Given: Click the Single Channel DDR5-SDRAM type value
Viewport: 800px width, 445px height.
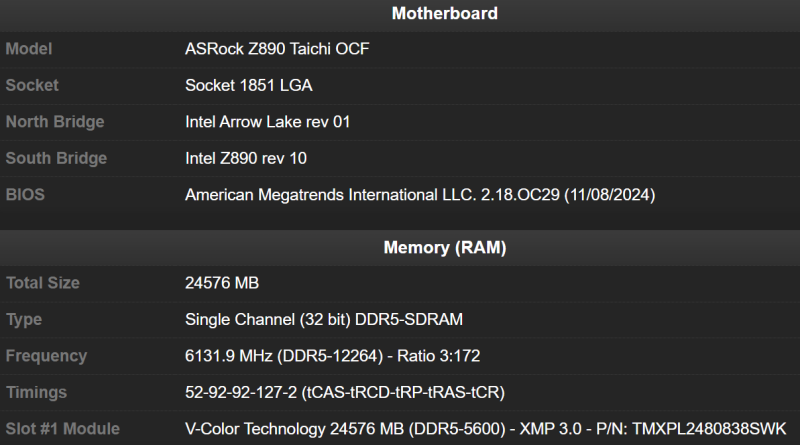Looking at the screenshot, I should coord(324,319).
